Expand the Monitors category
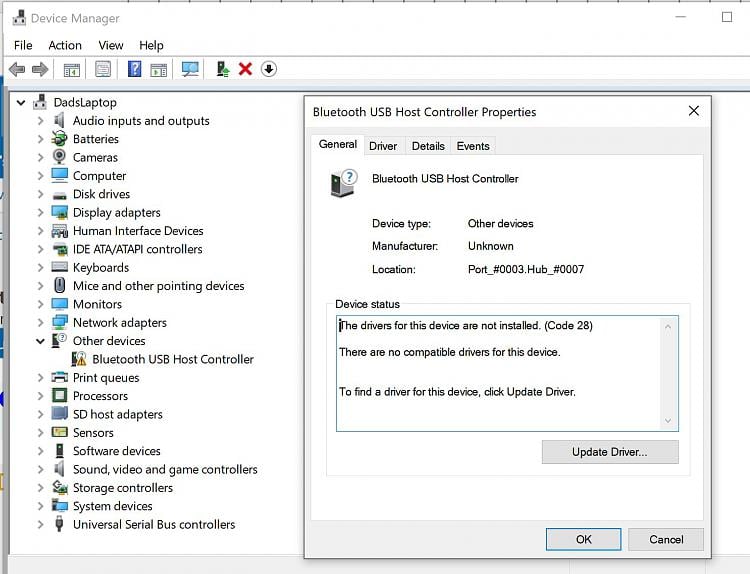 point(41,304)
